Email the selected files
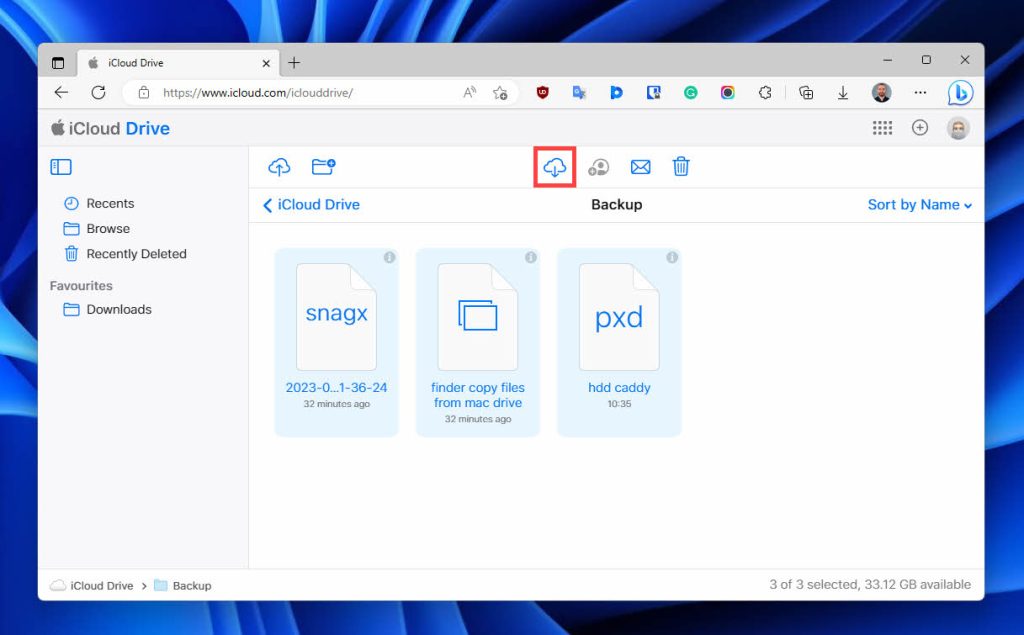Viewport: 1024px width, 635px height. pos(641,167)
